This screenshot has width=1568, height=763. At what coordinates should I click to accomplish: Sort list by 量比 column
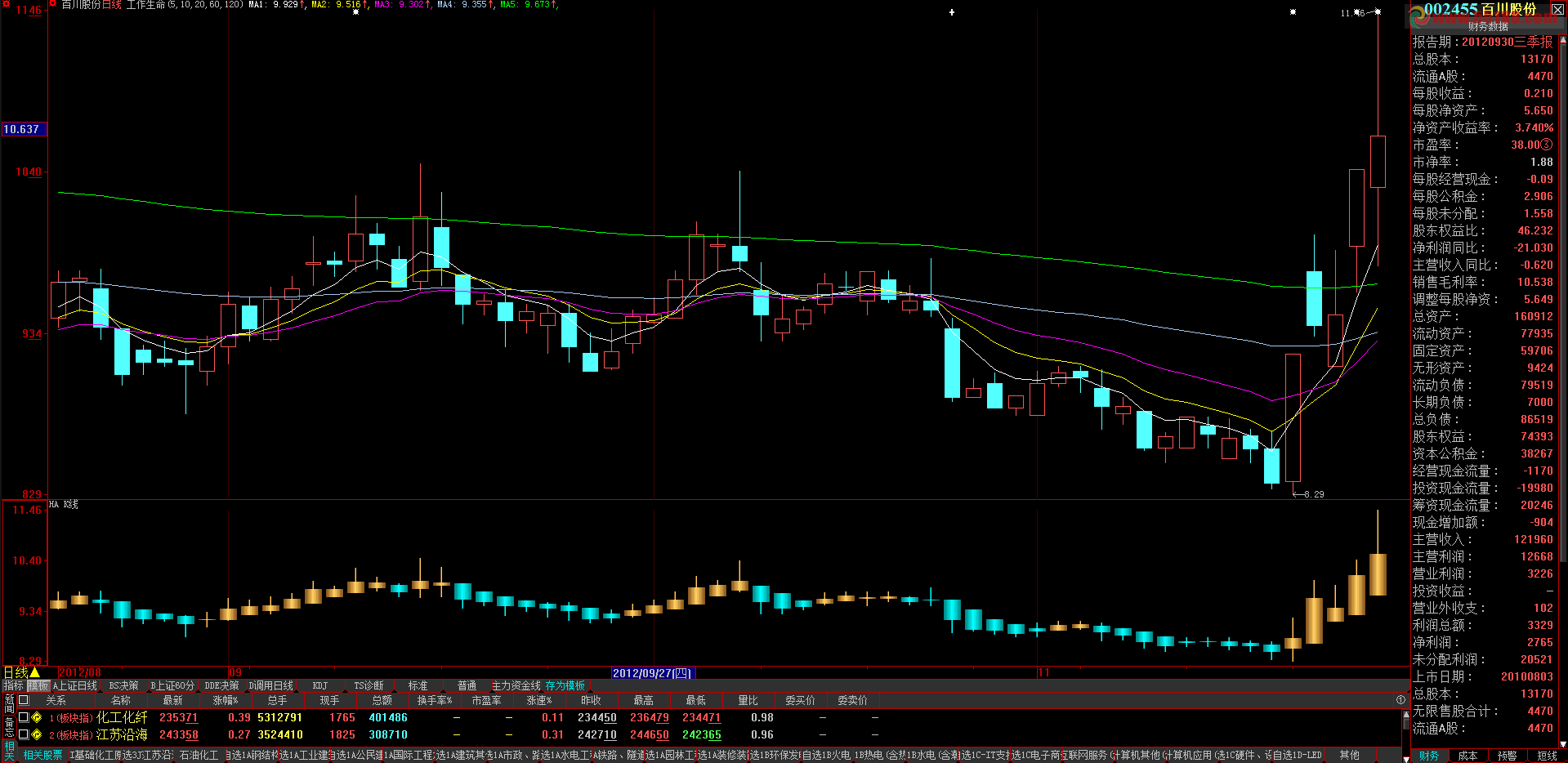pyautogui.click(x=748, y=700)
